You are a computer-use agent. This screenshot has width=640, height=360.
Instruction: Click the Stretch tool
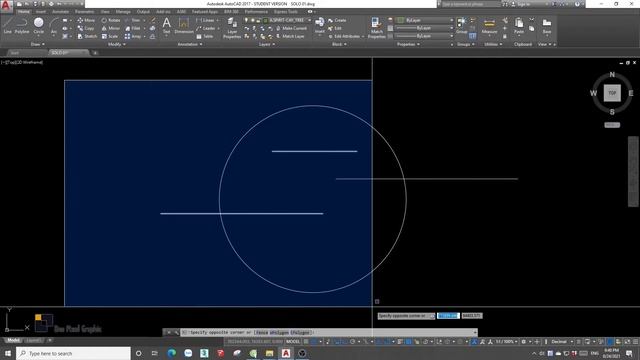pos(87,36)
